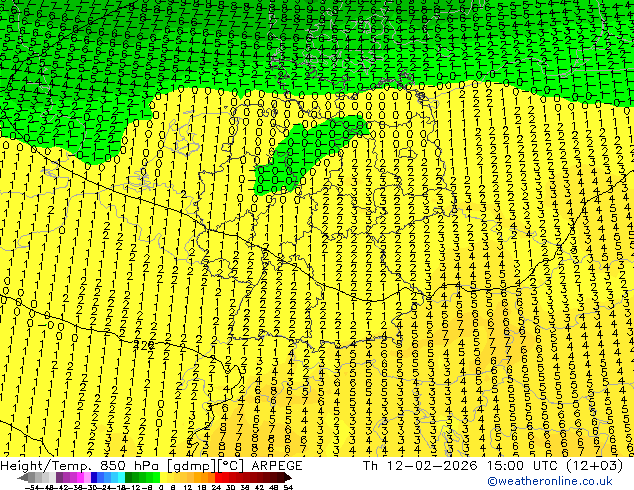Click the 54 value on the colour scale
This screenshot has width=634, height=490.
point(288,488)
